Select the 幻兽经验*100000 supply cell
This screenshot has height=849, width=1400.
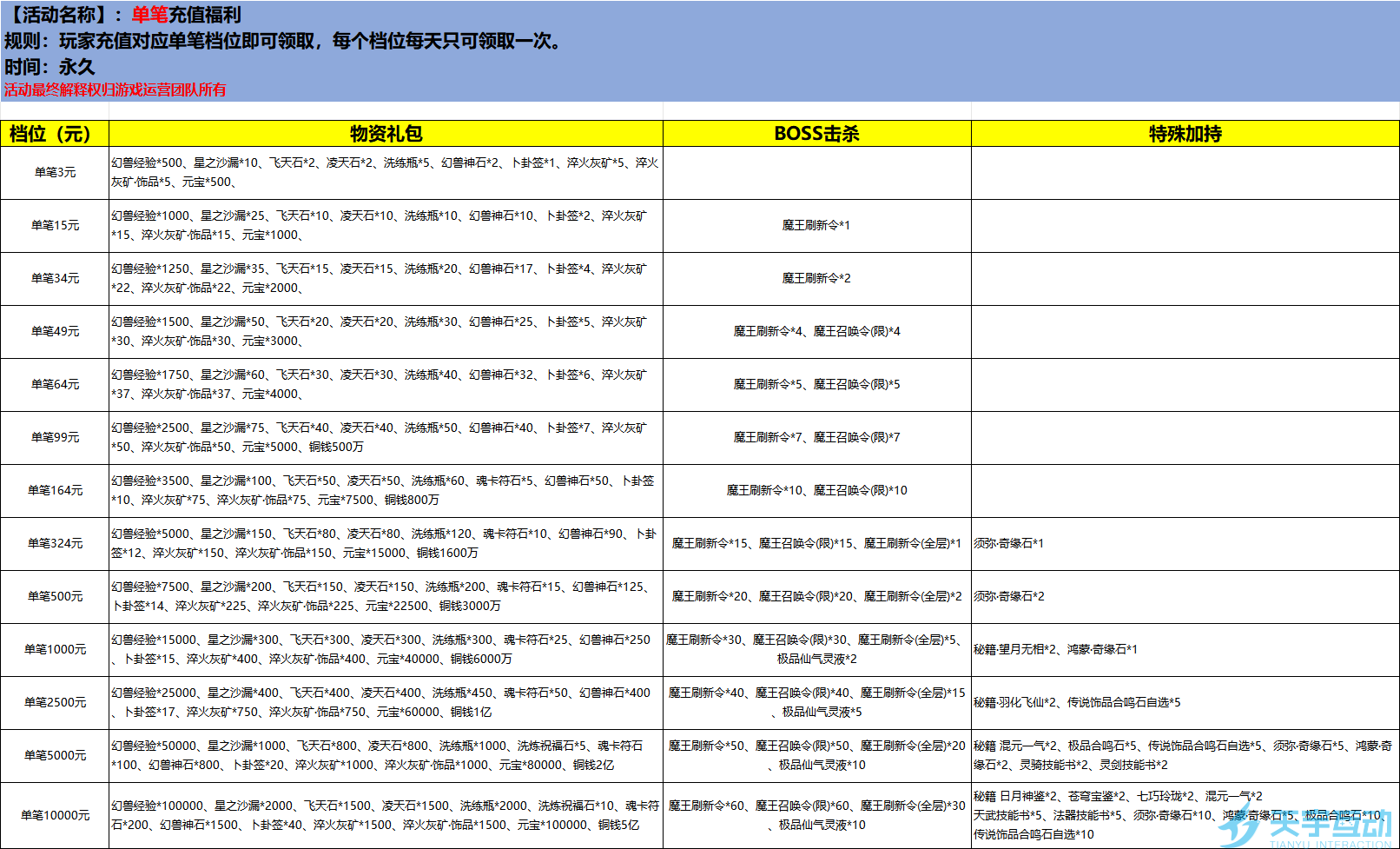(x=386, y=815)
